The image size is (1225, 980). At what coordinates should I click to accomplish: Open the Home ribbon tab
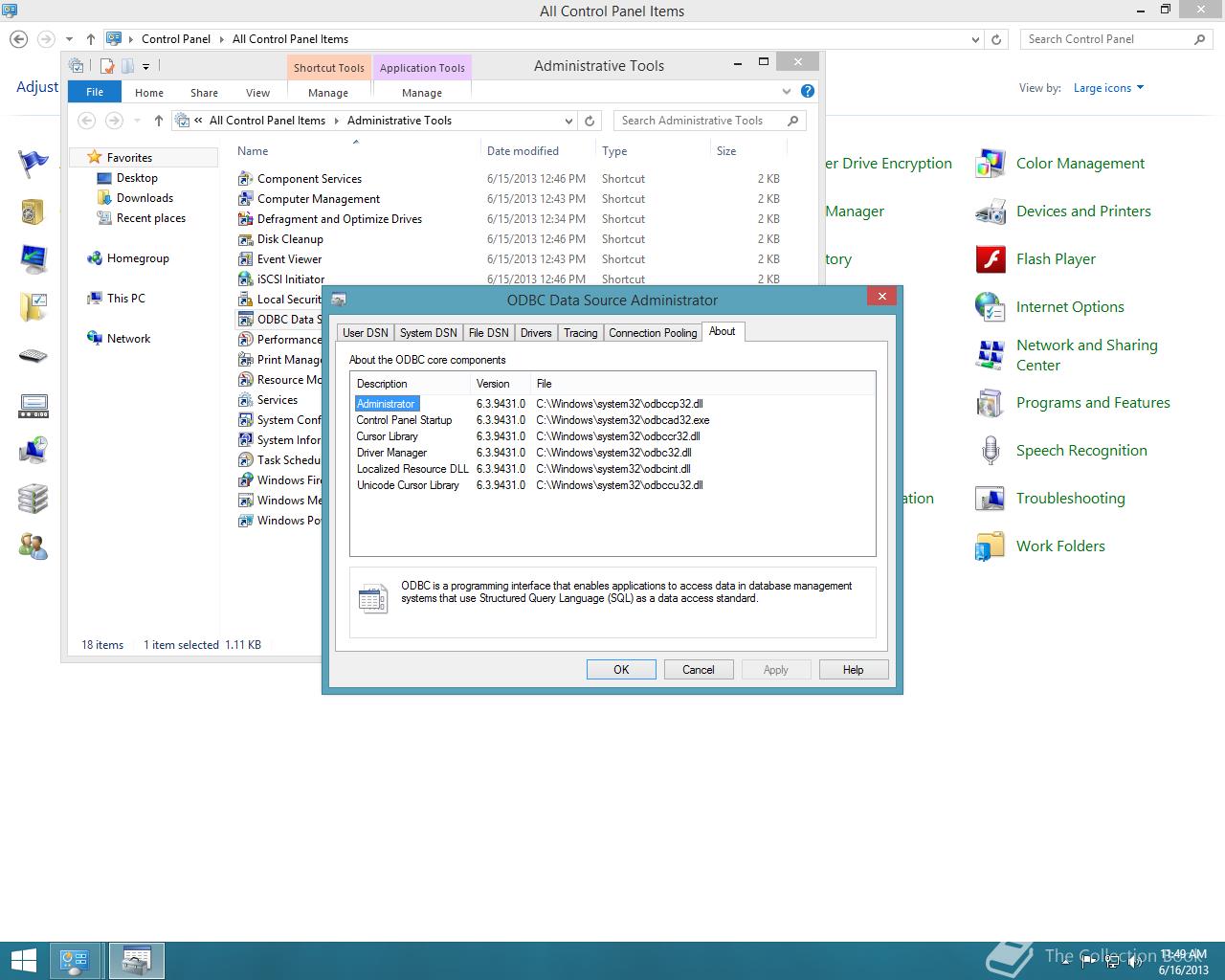click(x=149, y=93)
